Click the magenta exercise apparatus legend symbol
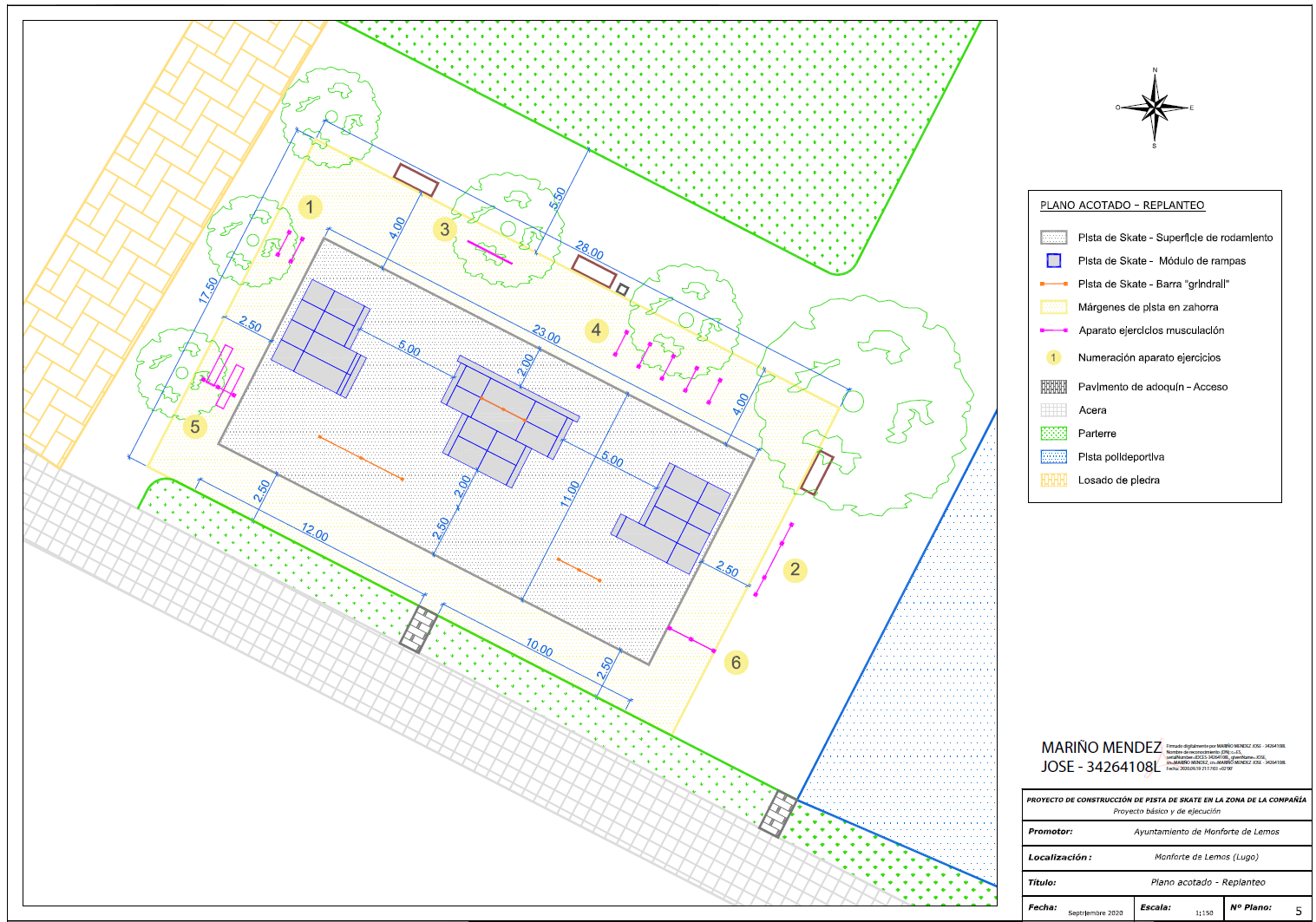 1053,330
